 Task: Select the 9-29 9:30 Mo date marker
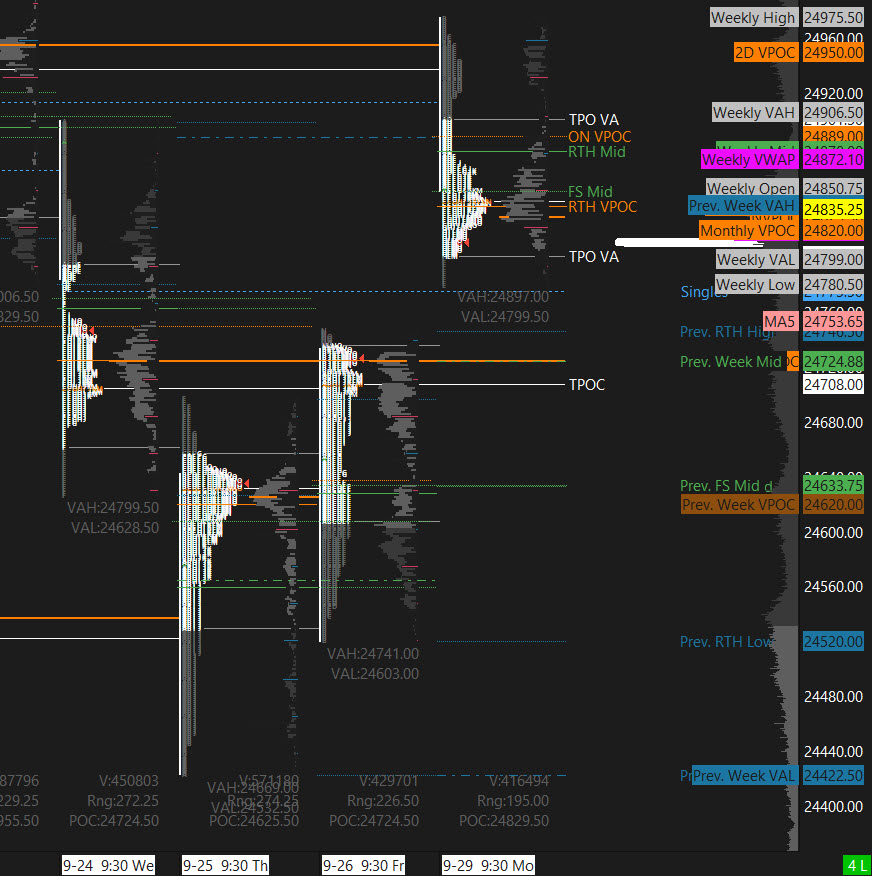pos(488,865)
